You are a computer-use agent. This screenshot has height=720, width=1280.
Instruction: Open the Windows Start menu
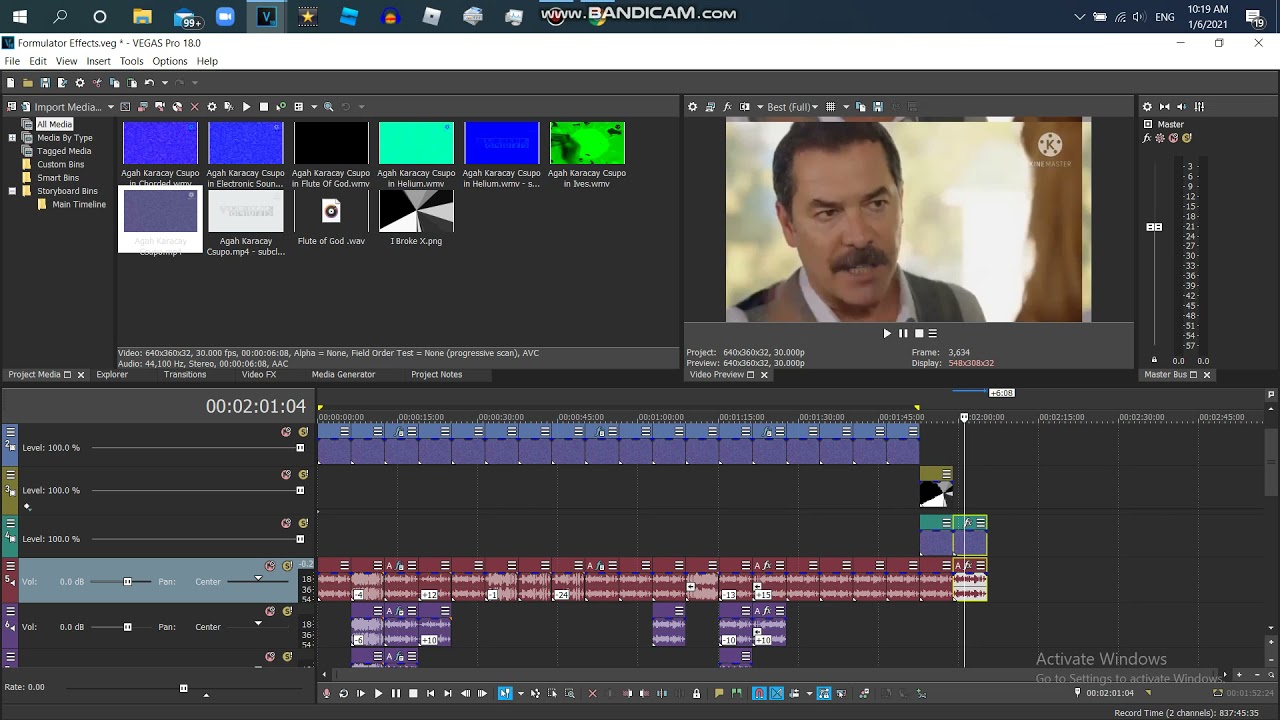pyautogui.click(x=19, y=16)
